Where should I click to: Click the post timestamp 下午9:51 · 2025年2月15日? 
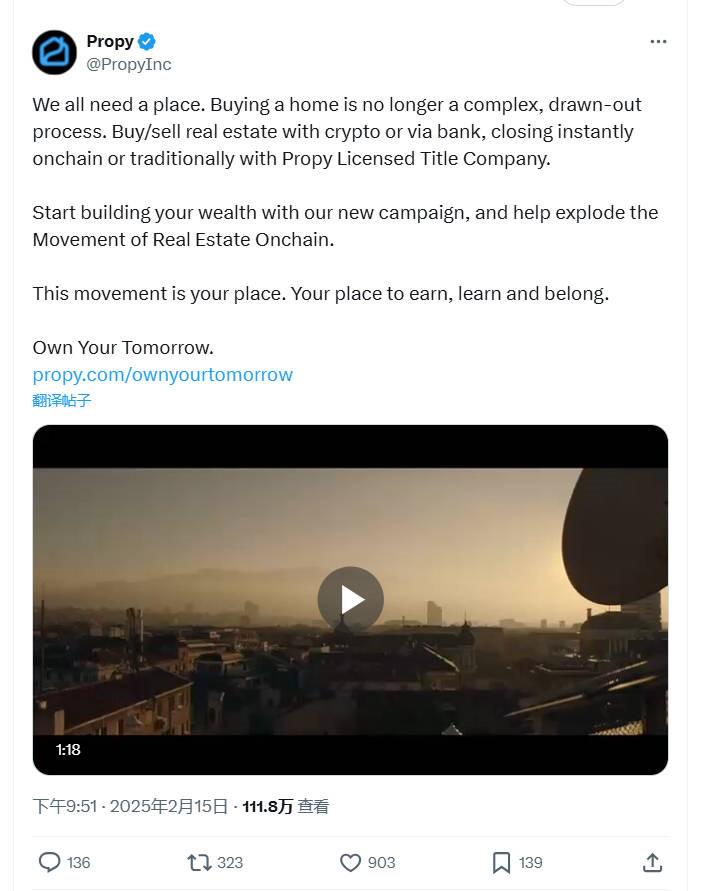[130, 806]
